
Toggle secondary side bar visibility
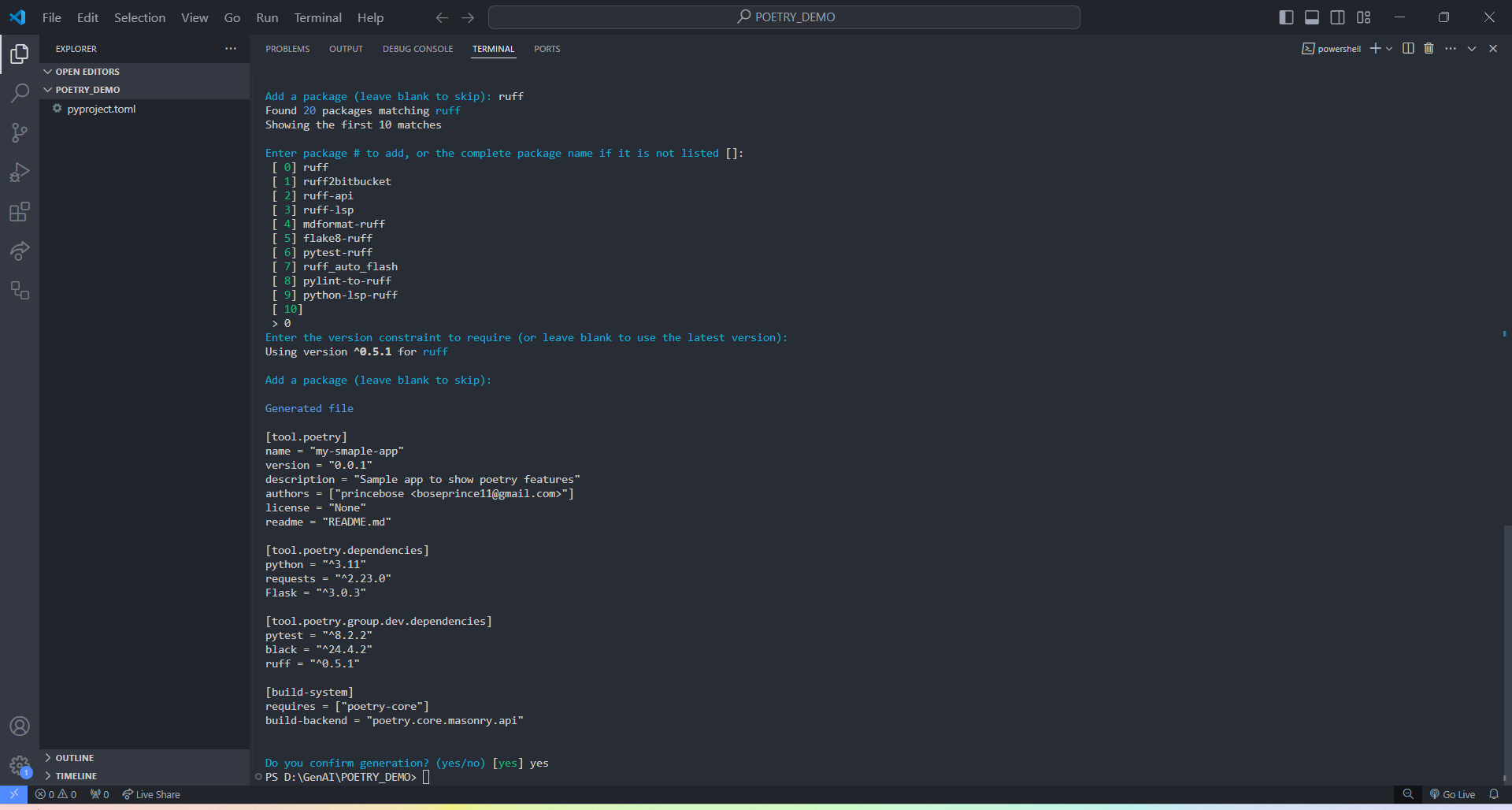tap(1338, 17)
